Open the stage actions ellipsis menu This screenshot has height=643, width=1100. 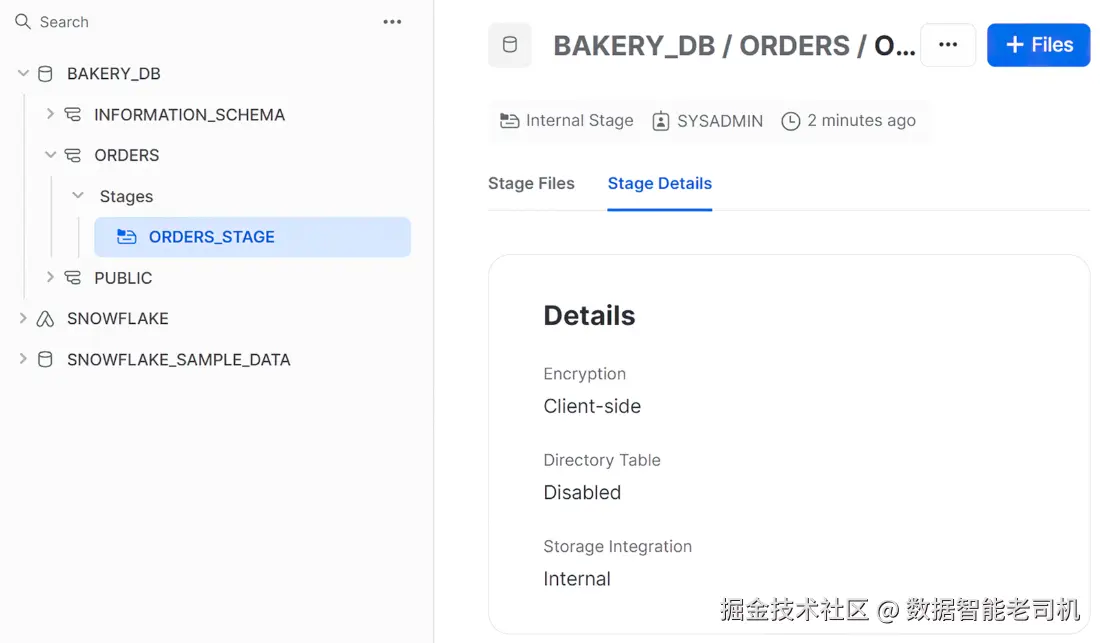click(947, 45)
